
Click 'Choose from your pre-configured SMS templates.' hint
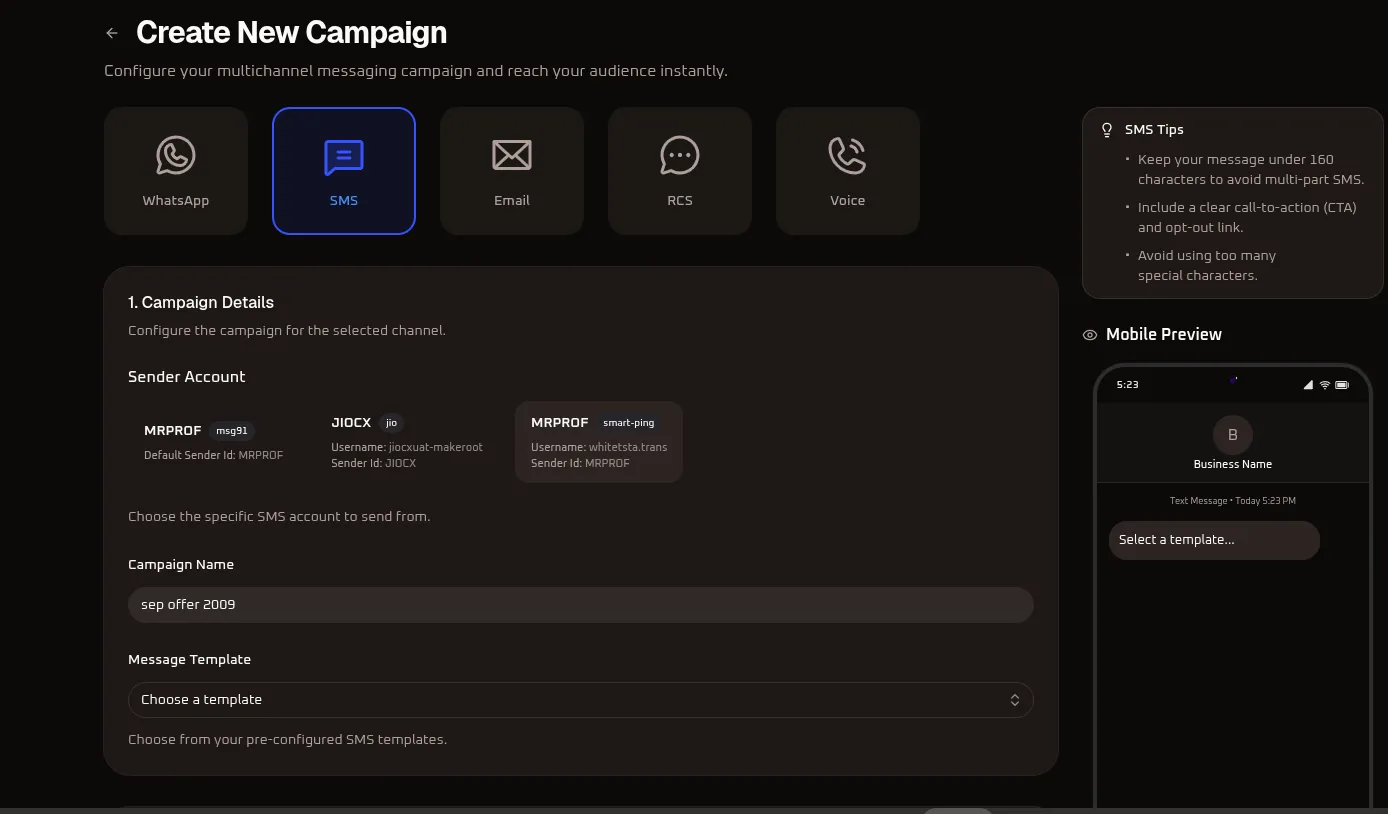coord(288,740)
